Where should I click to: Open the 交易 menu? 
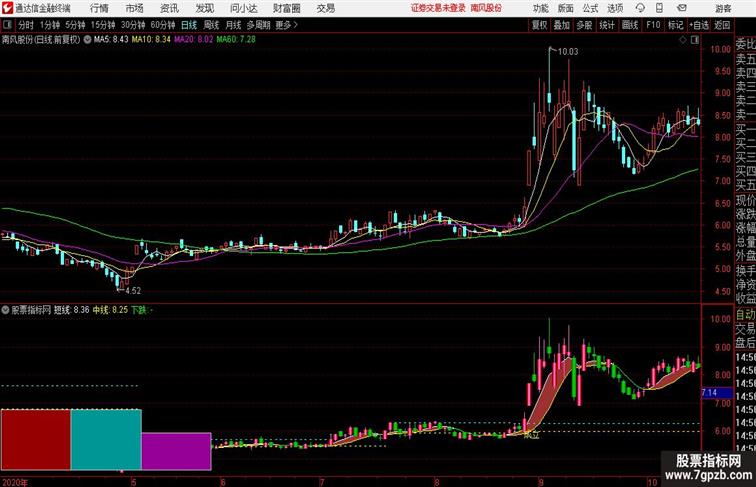[325, 8]
